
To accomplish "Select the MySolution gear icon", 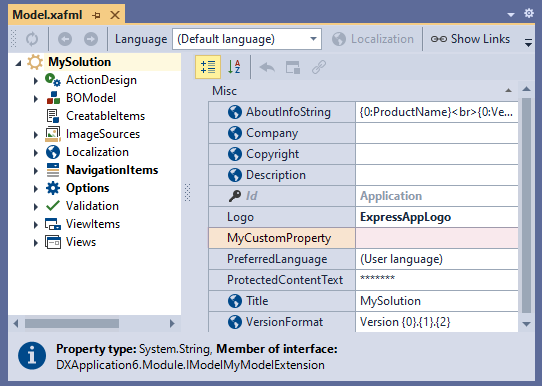I will click(35, 62).
